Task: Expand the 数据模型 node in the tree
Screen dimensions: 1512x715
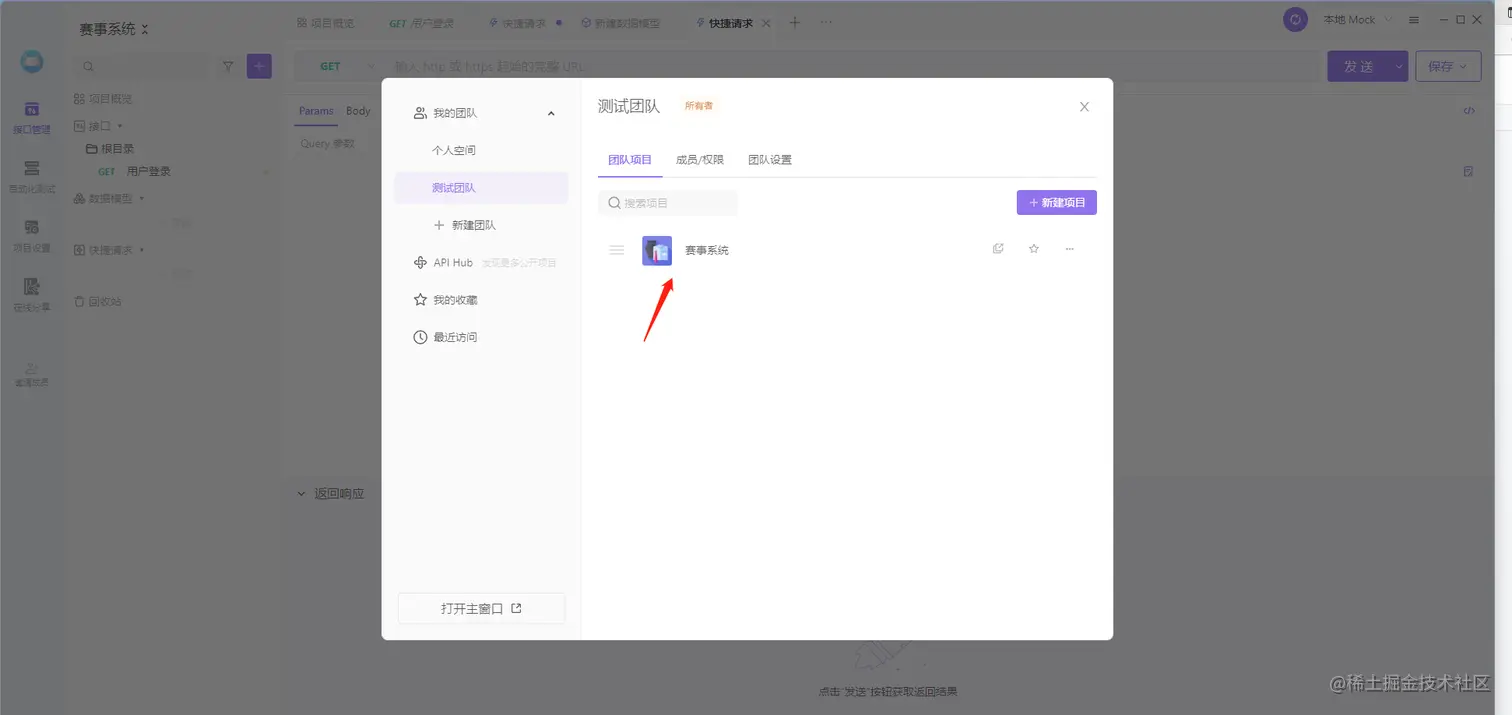Action: tap(110, 199)
